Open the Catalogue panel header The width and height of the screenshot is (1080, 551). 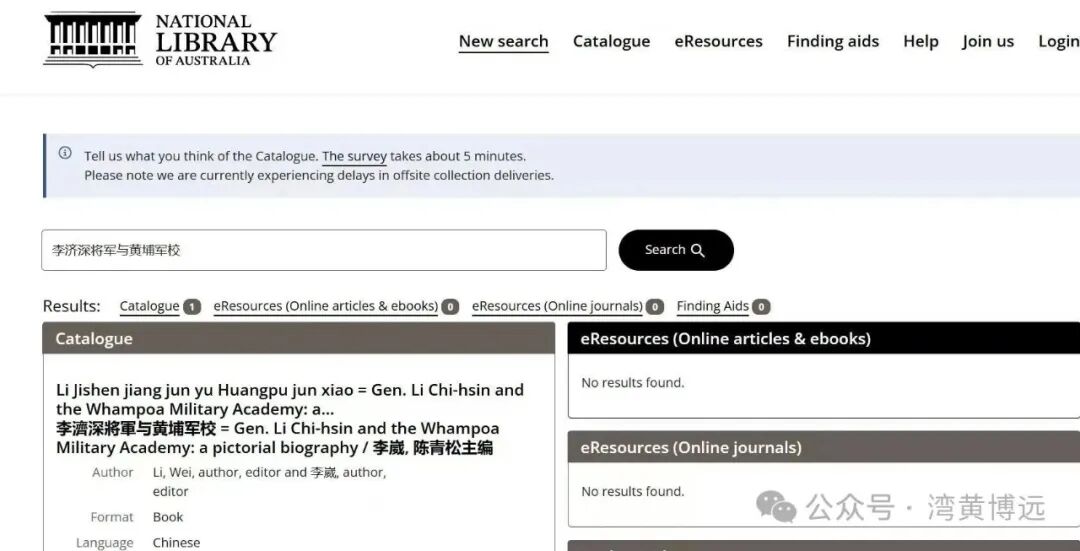[299, 338]
